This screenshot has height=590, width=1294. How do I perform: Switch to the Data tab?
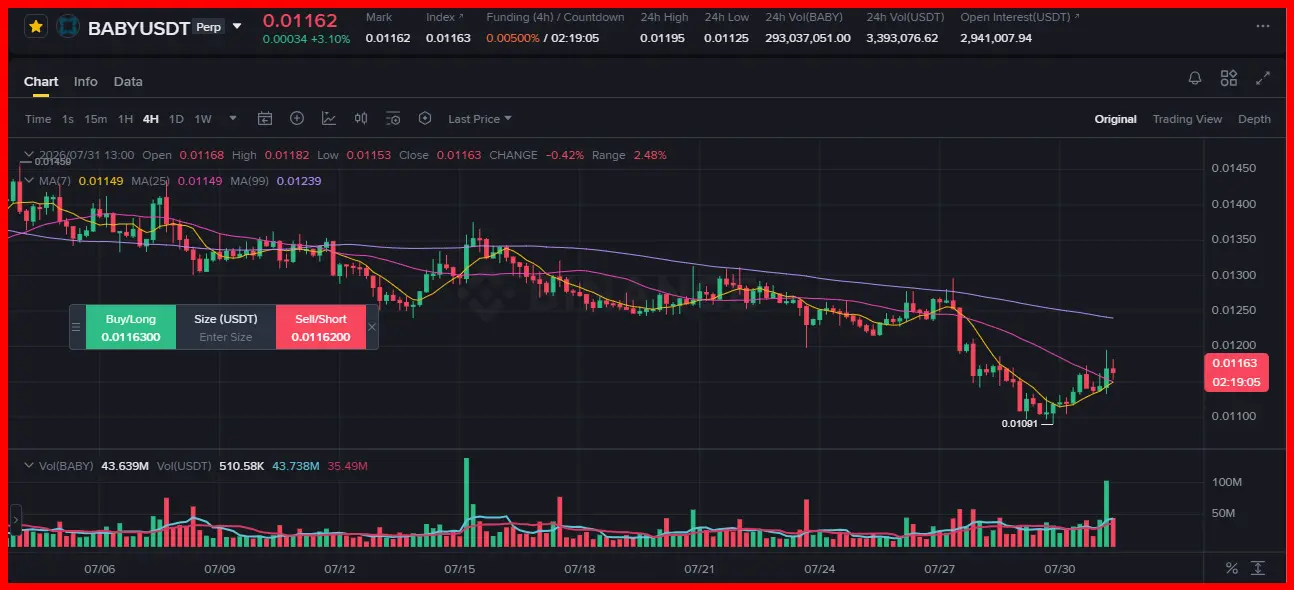[128, 81]
